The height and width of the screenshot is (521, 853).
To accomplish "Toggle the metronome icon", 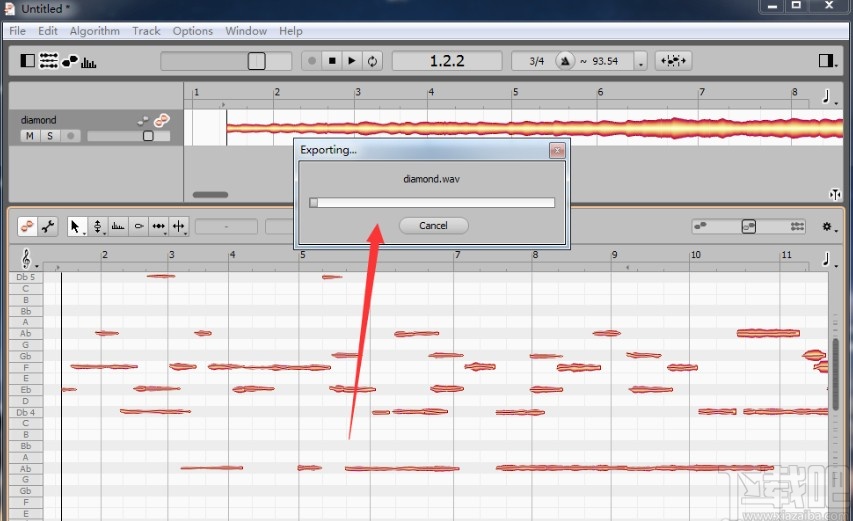I will 565,60.
